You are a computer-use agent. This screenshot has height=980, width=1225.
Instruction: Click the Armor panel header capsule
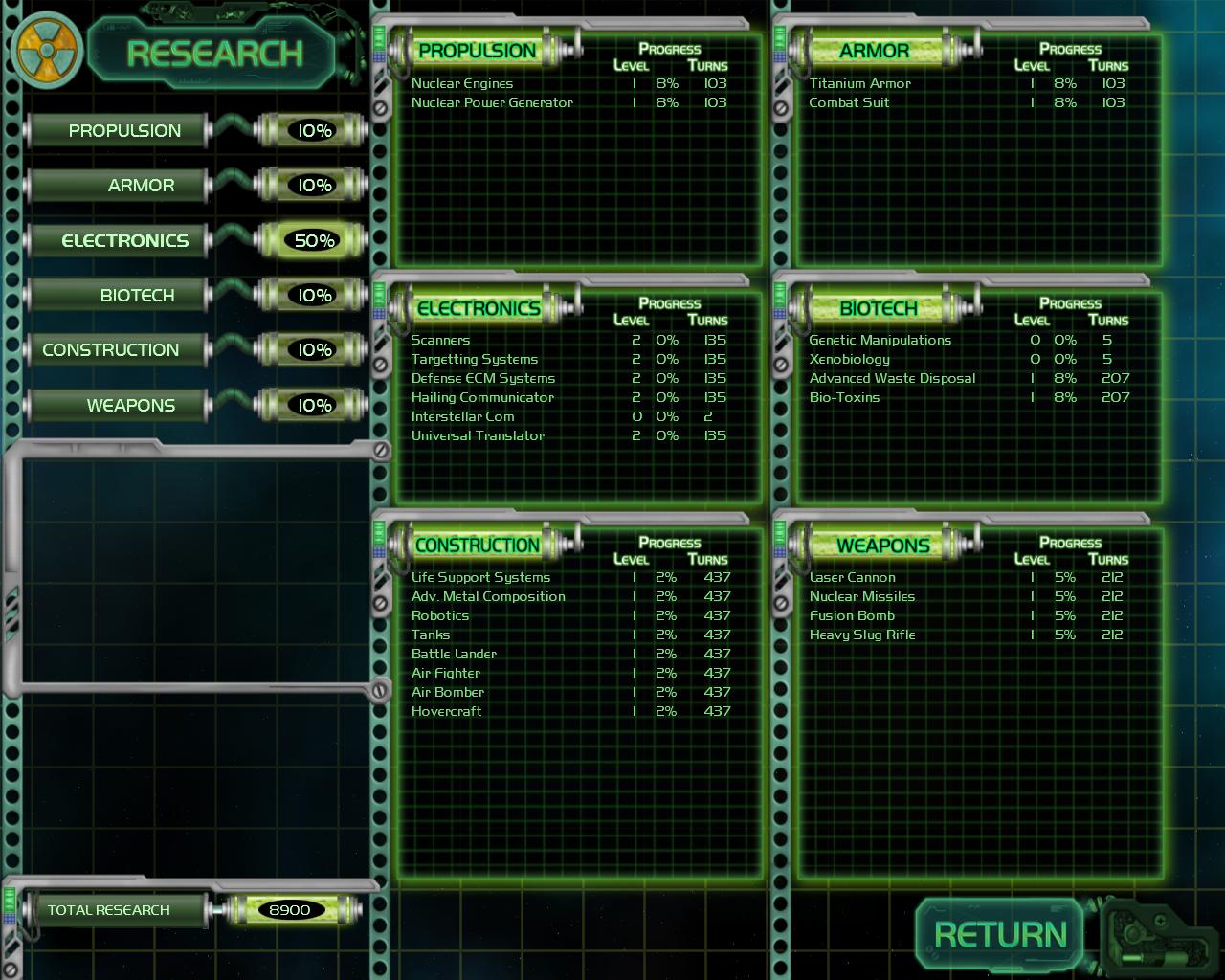point(876,51)
